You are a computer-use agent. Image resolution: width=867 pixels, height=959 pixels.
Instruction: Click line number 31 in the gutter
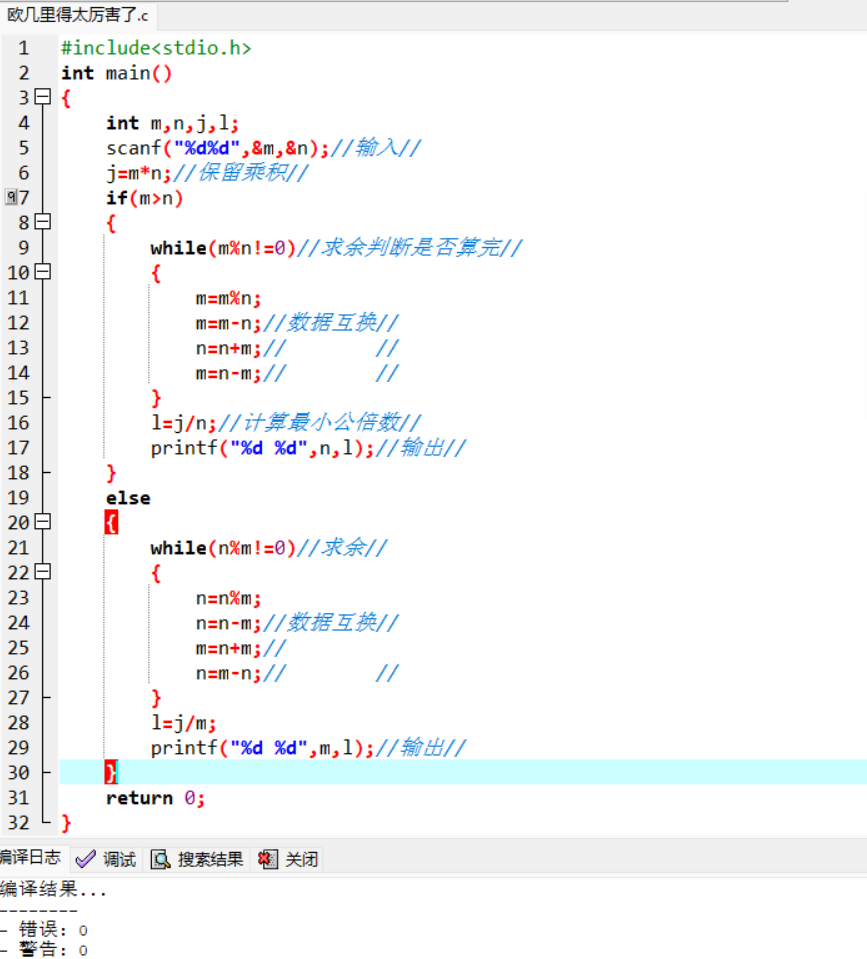point(18,798)
